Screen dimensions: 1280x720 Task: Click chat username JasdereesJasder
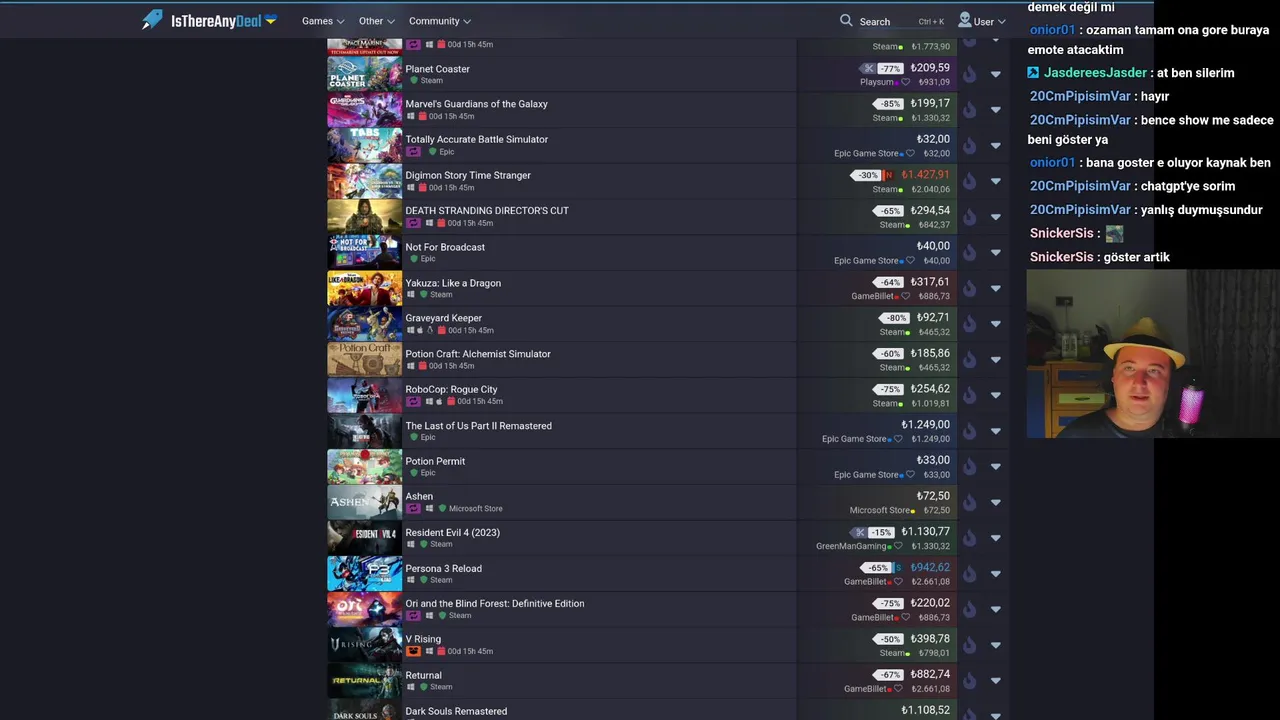[1096, 73]
